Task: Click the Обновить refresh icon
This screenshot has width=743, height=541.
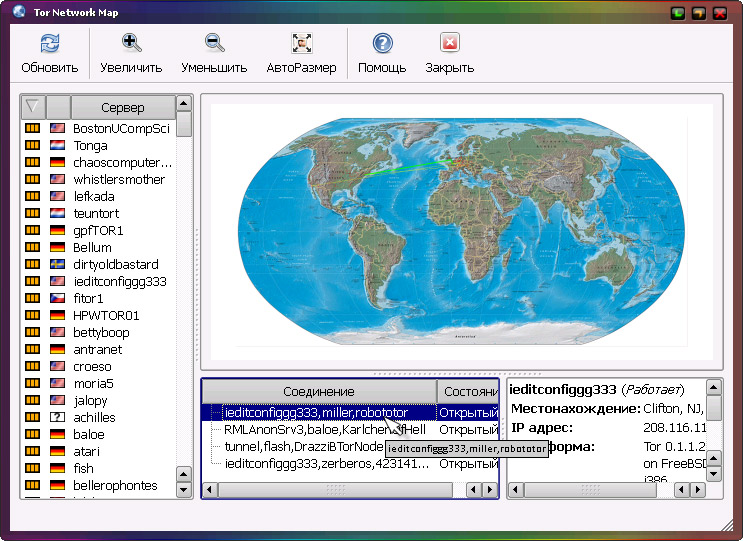Action: pos(50,44)
